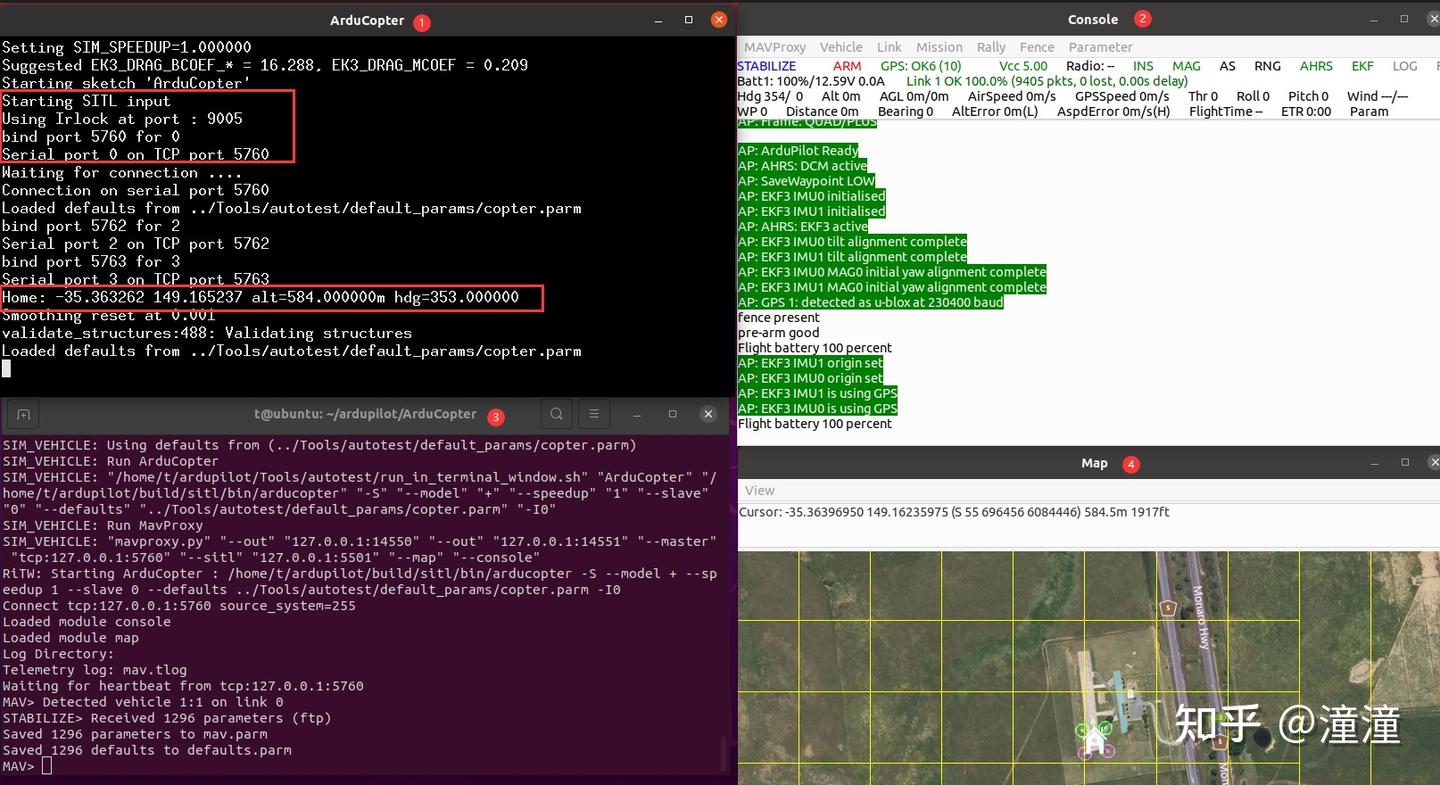Click the new tab icon in the terminal
This screenshot has width=1440, height=785.
click(23, 414)
